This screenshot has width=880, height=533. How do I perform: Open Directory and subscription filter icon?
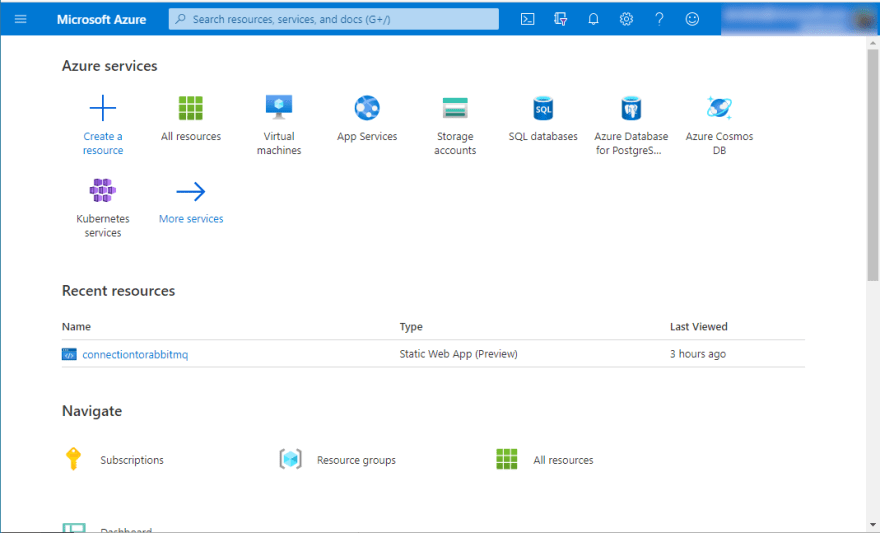point(560,19)
